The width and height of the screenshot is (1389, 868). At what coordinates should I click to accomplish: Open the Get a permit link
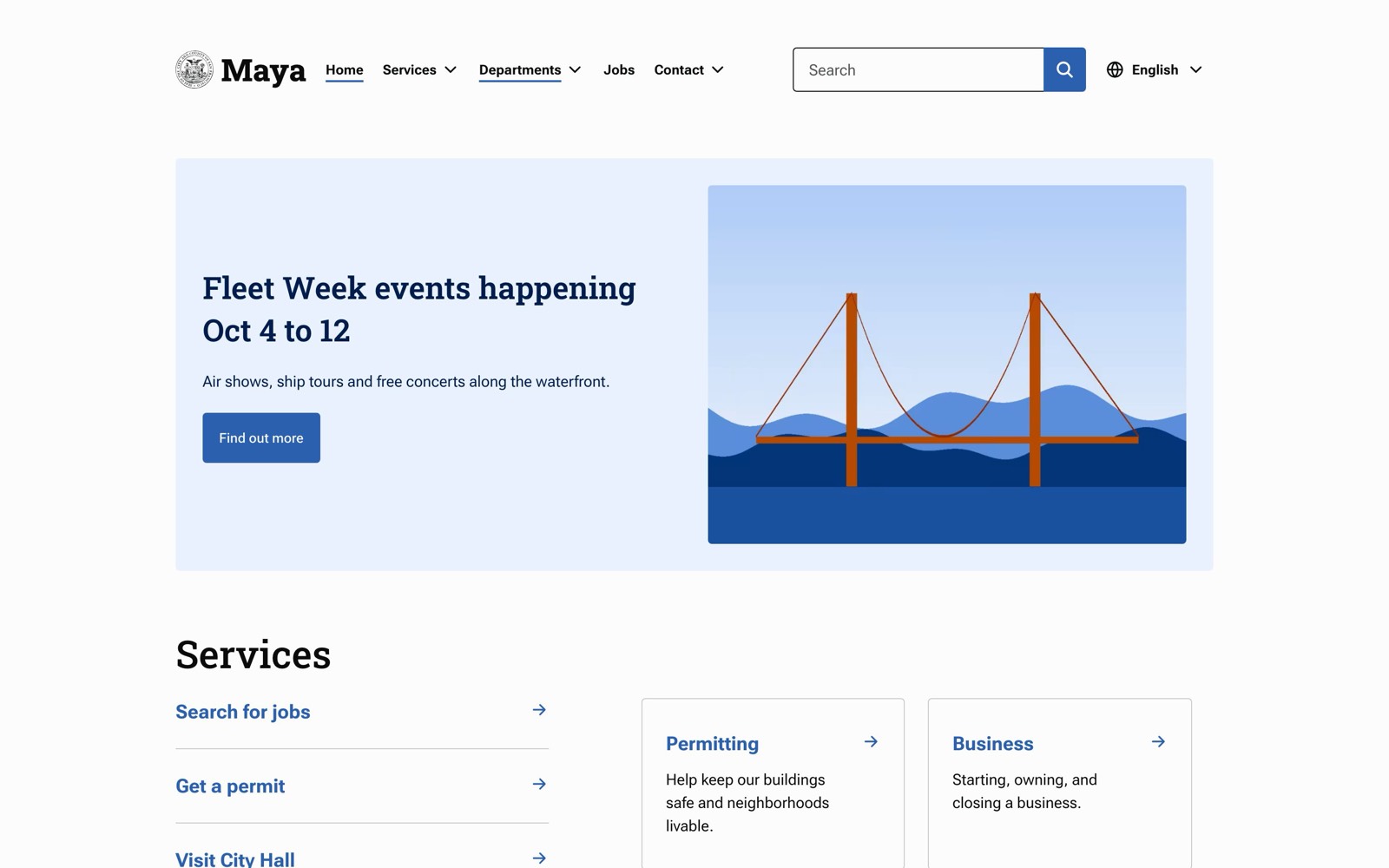[x=230, y=786]
